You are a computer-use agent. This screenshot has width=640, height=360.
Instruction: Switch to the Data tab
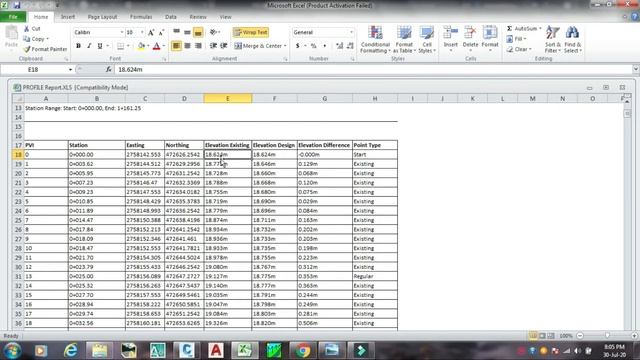(x=171, y=17)
